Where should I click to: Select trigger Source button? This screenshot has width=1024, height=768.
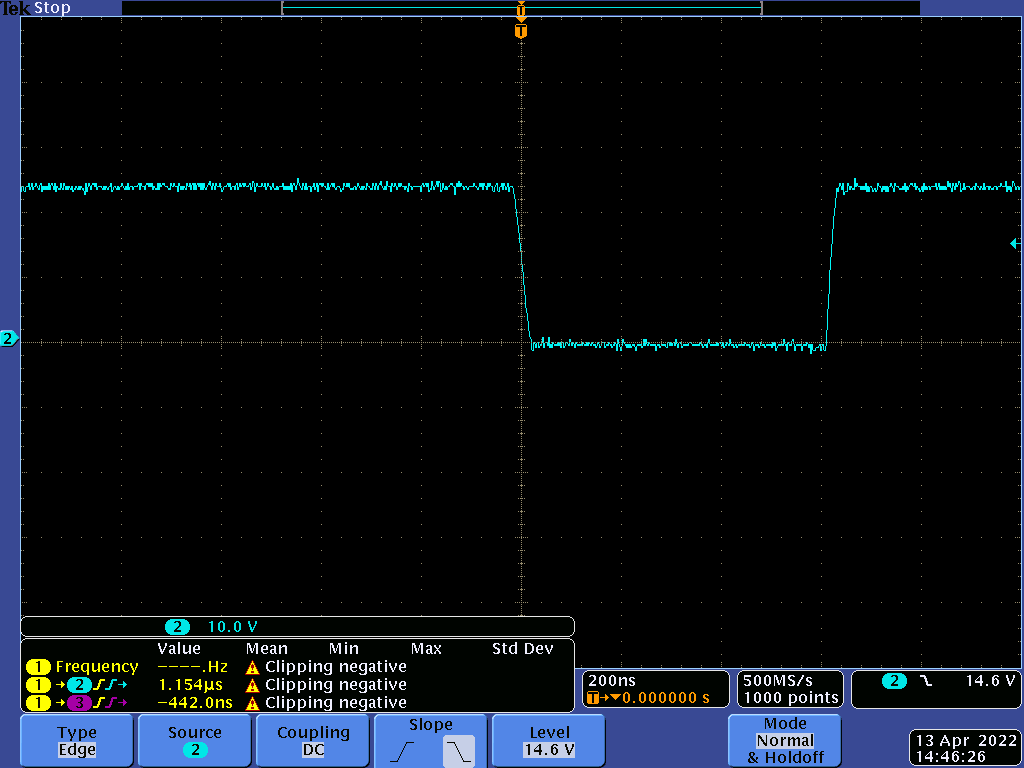pos(195,741)
